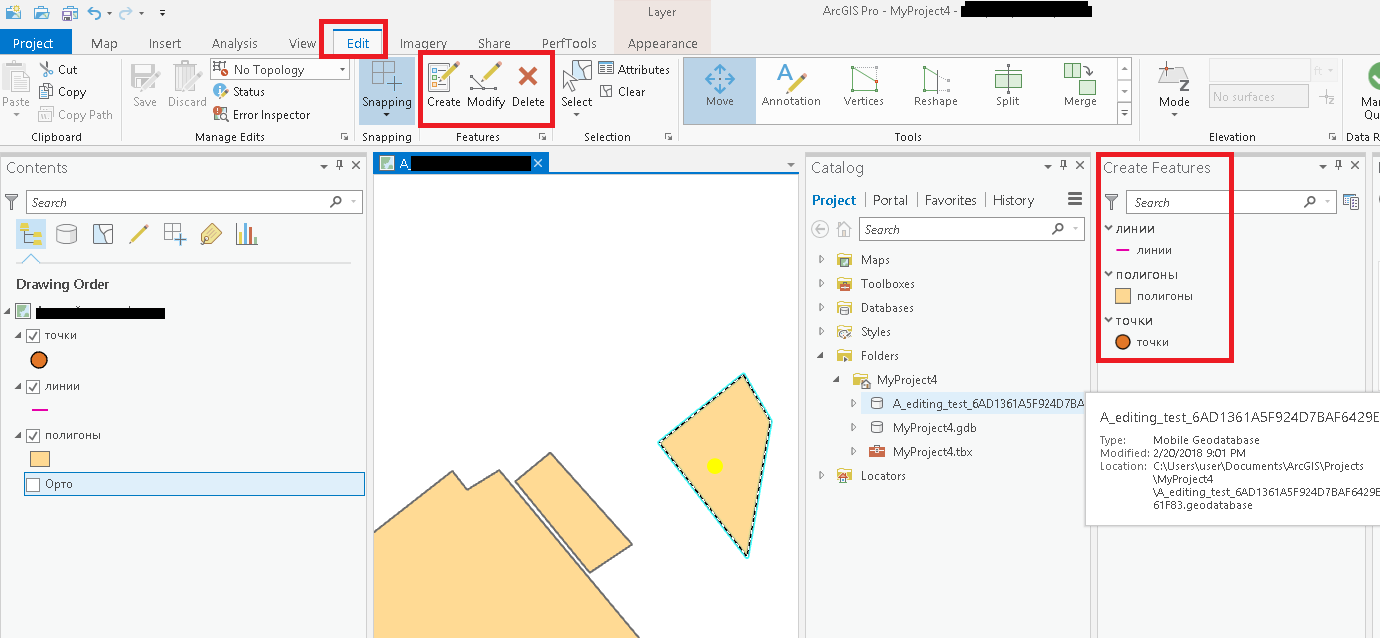Choose the Annotation editing tool
1380x638 pixels.
[x=791, y=86]
